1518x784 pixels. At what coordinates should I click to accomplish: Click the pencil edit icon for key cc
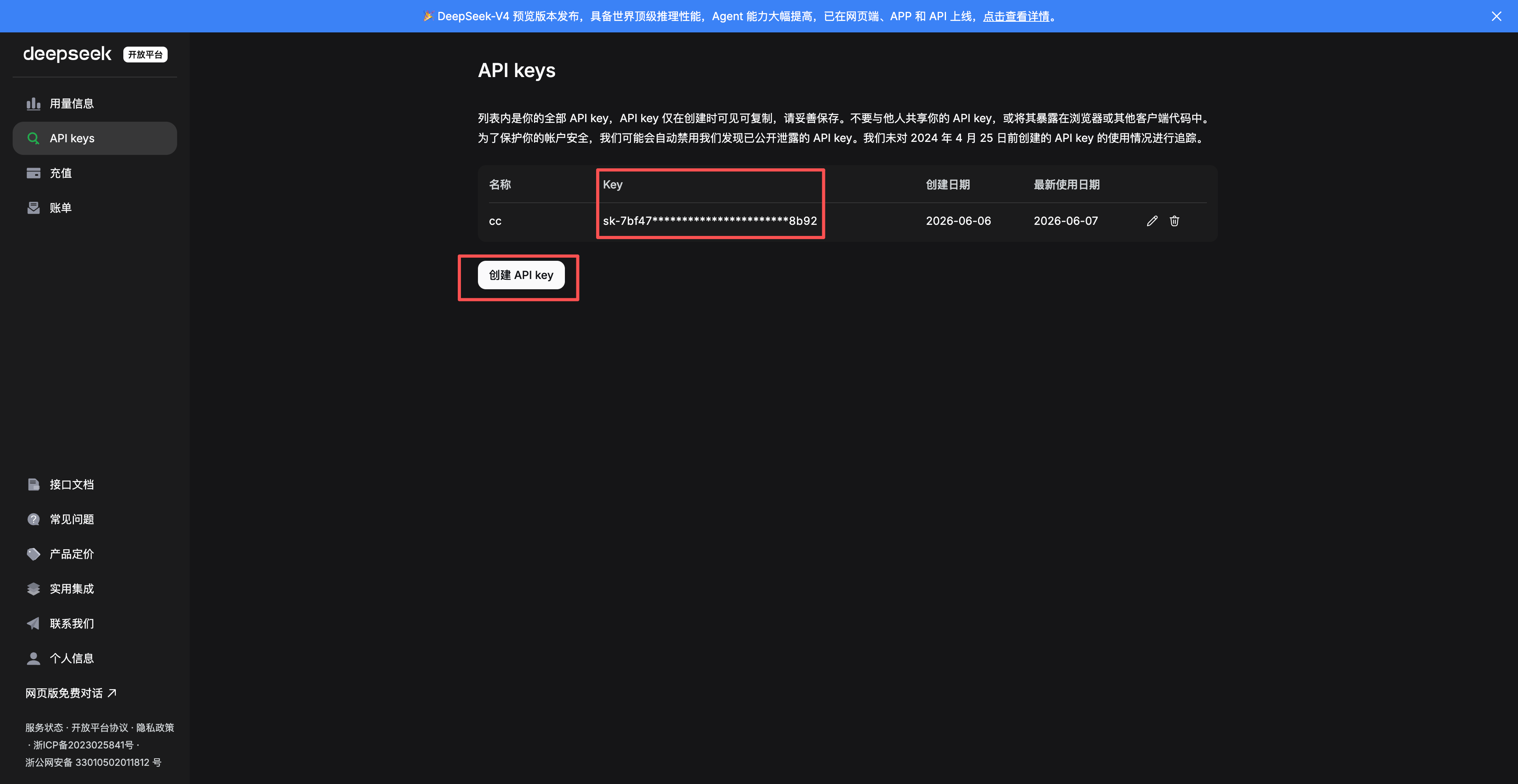tap(1152, 221)
